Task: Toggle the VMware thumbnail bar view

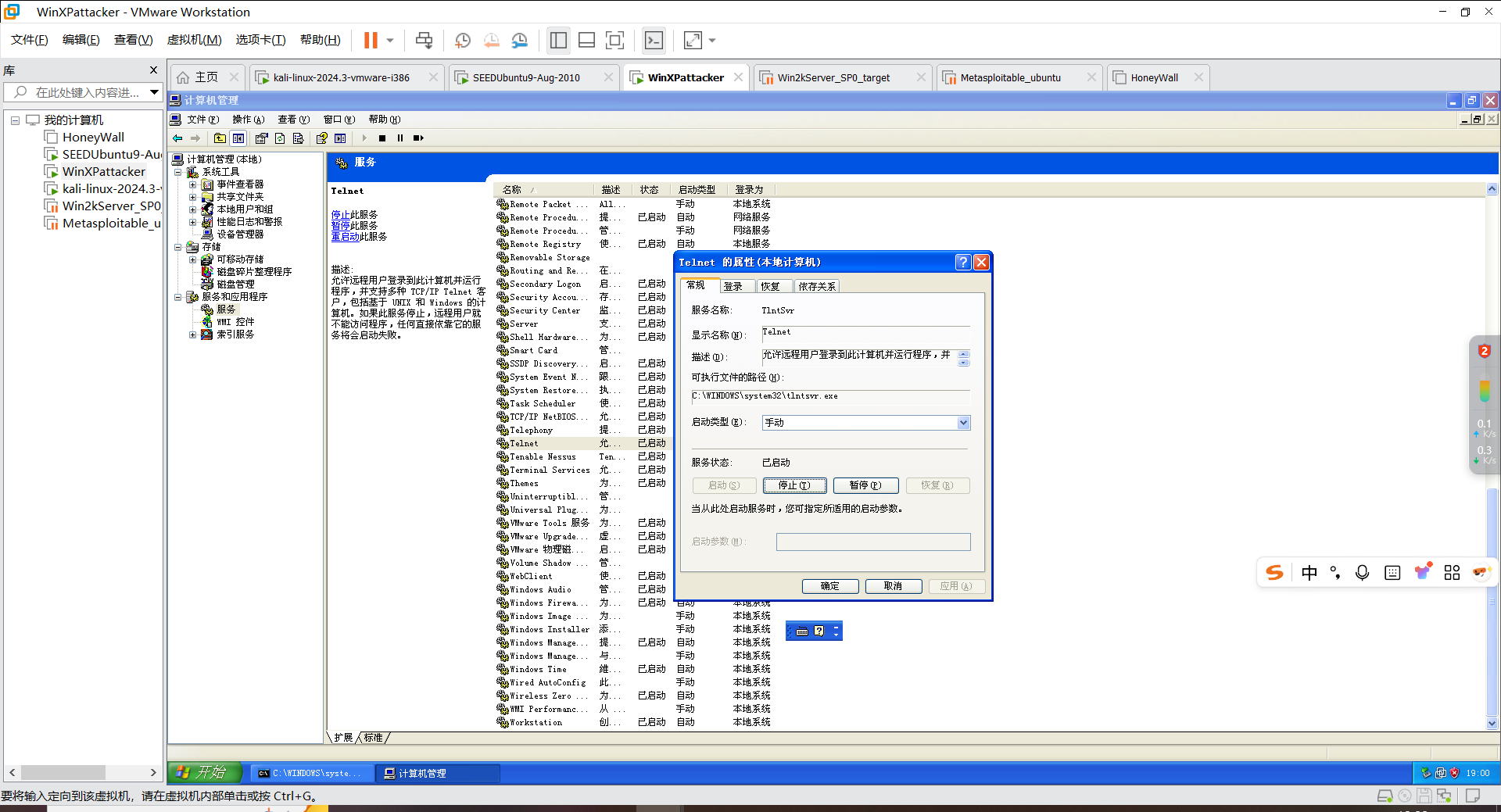Action: coord(586,40)
